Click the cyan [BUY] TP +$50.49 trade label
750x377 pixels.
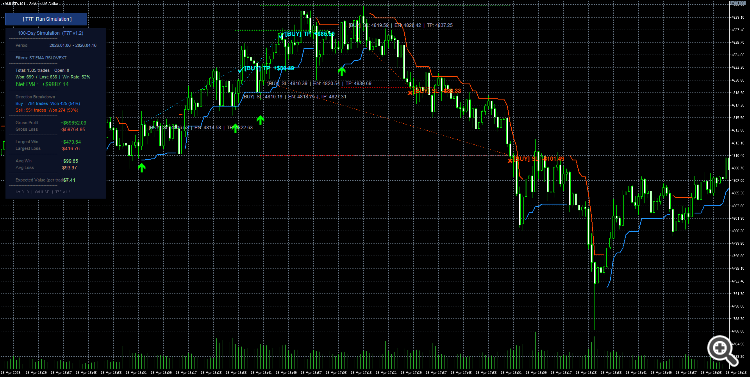[x=268, y=68]
